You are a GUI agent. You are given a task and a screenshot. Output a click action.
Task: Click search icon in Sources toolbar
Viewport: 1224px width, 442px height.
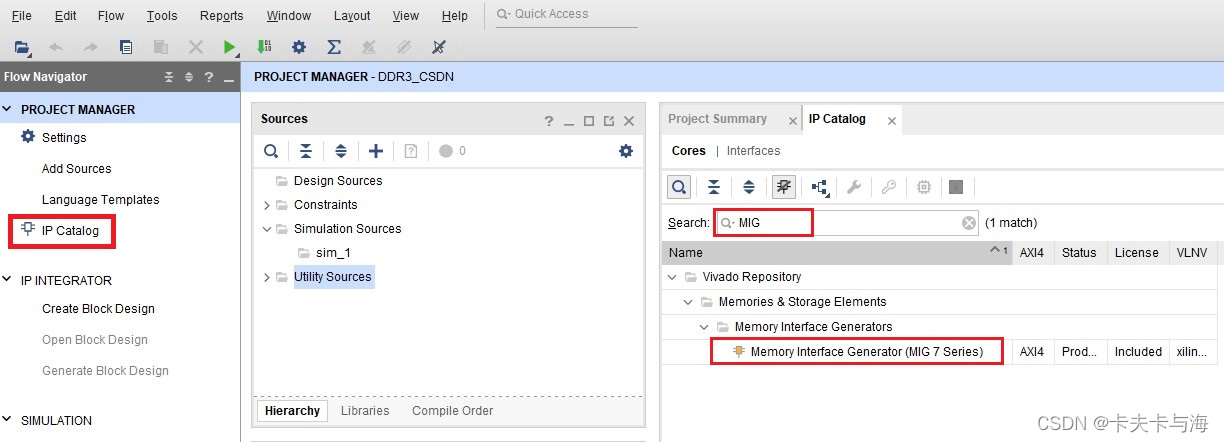(271, 151)
